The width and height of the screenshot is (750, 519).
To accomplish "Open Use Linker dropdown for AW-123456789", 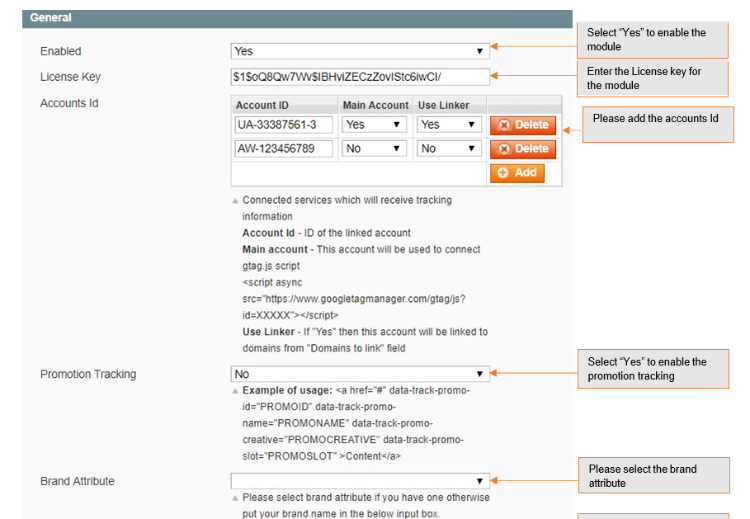I will pos(449,148).
